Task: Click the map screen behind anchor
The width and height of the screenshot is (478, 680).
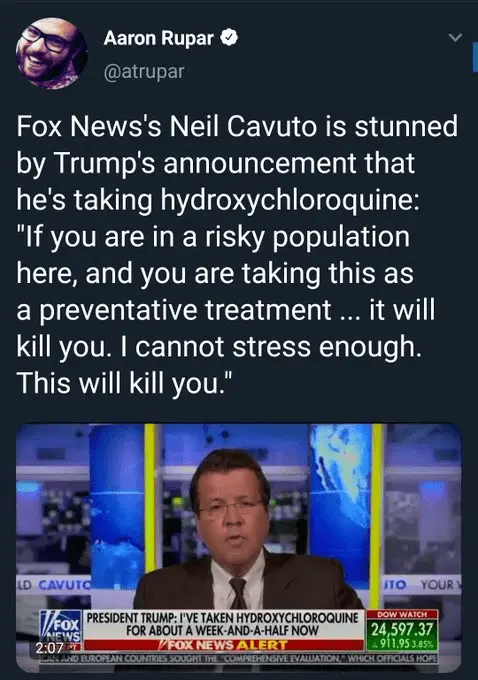Action: tap(341, 503)
